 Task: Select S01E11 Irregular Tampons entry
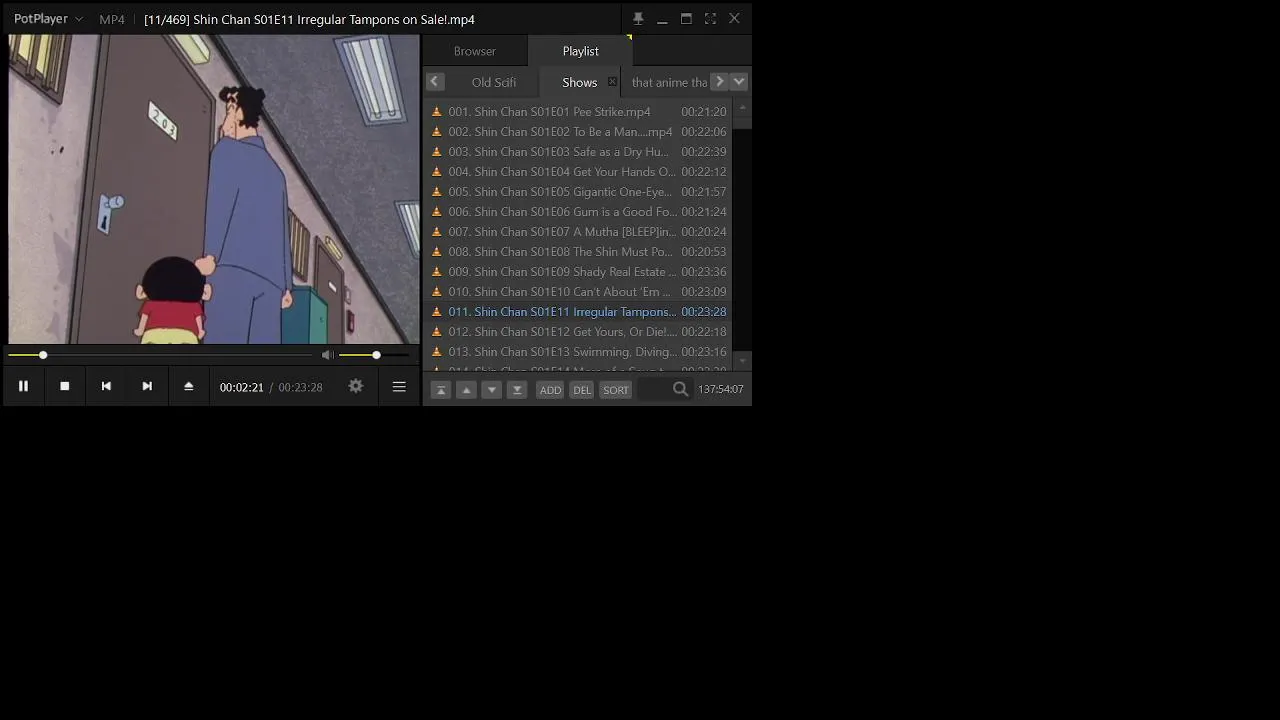tap(579, 312)
